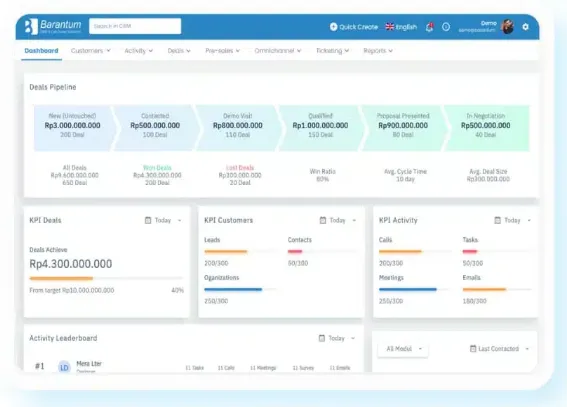Select the Qualified pipeline stage

coord(320,128)
